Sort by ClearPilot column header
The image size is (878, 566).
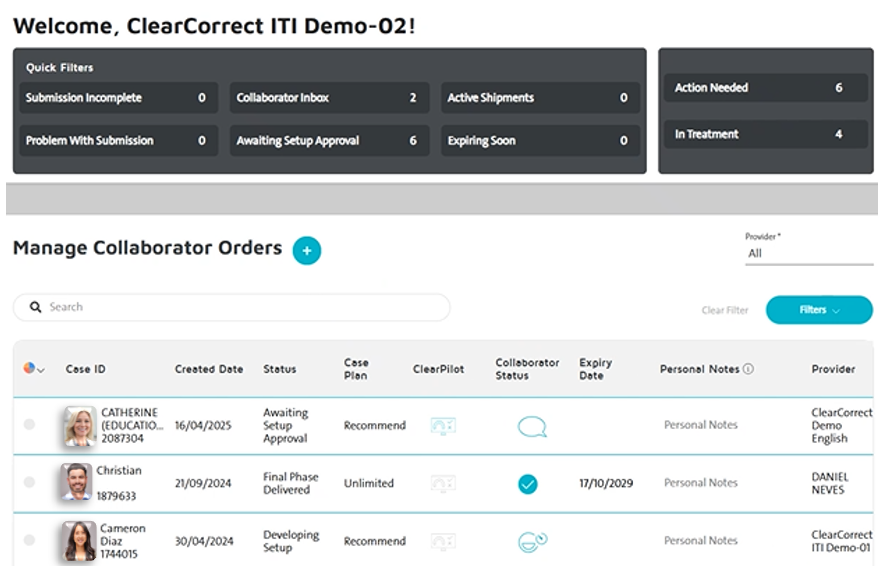point(438,369)
